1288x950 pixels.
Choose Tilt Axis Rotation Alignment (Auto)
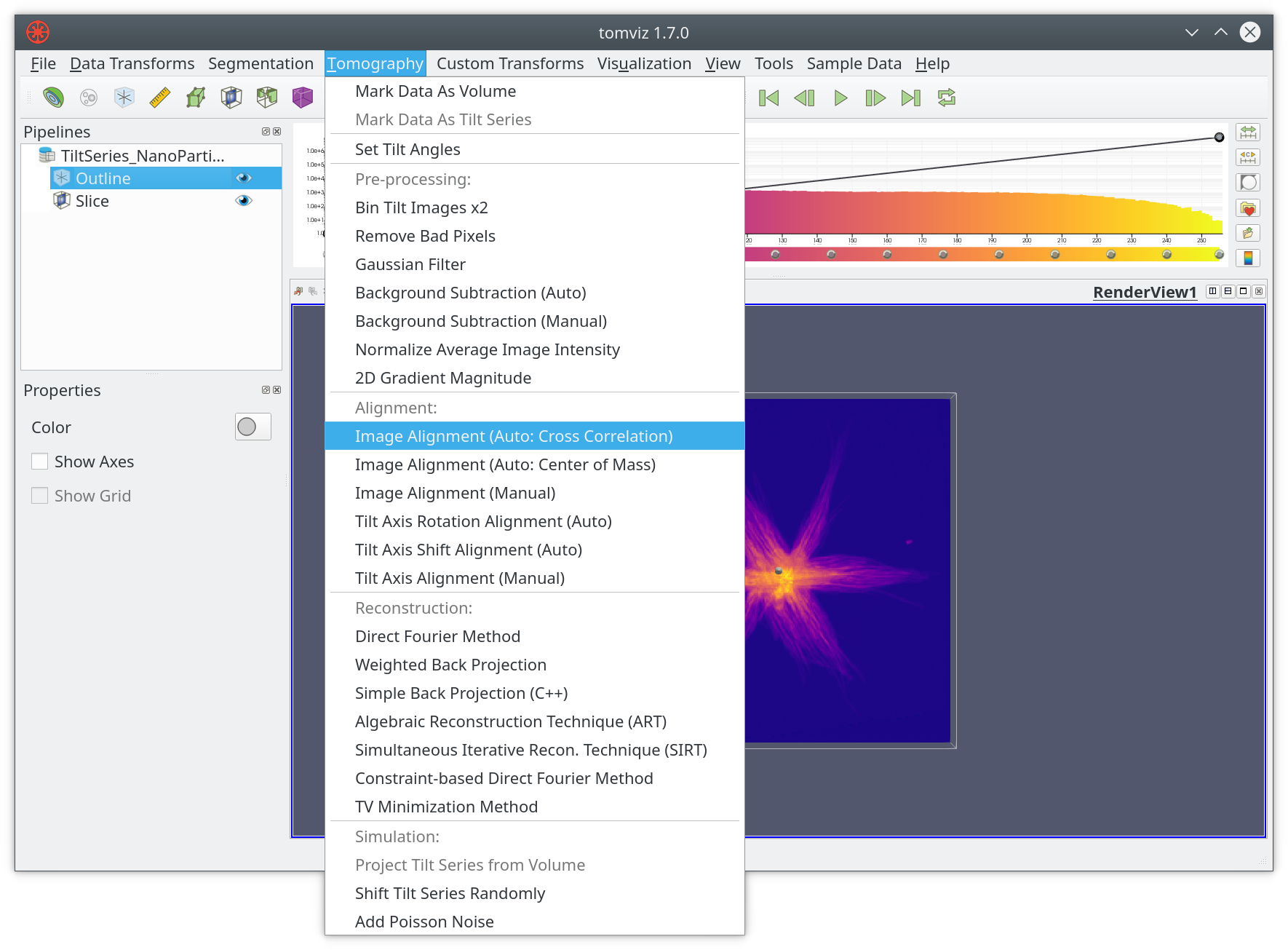[x=535, y=521]
